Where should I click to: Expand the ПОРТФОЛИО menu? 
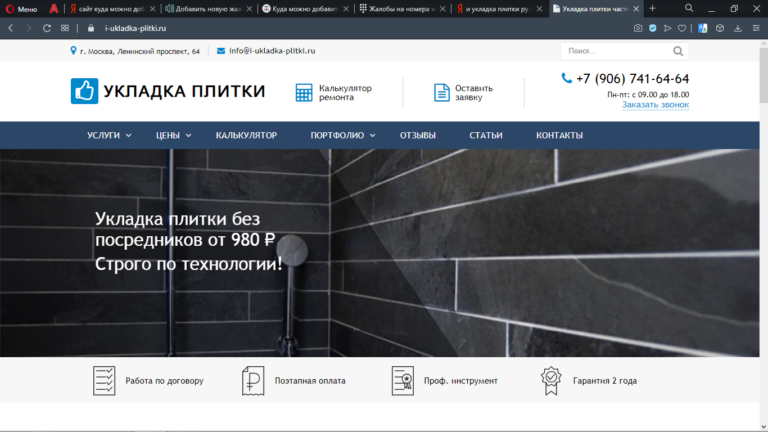[343, 135]
